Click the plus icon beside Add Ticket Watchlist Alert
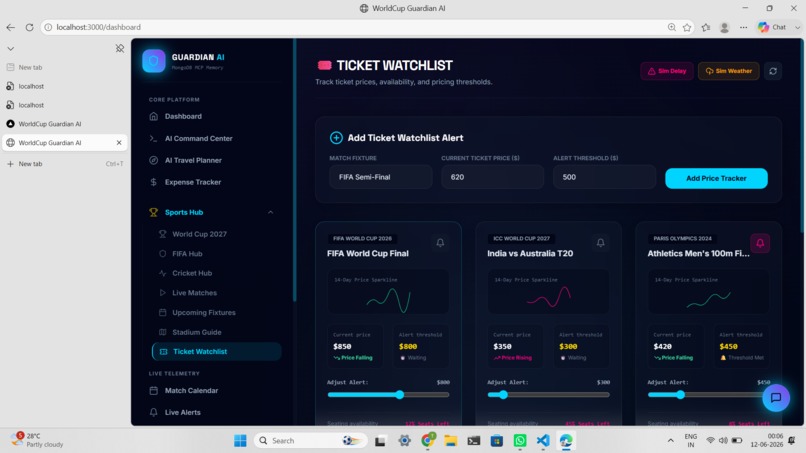Screen dimensions: 806x453 click(336, 138)
